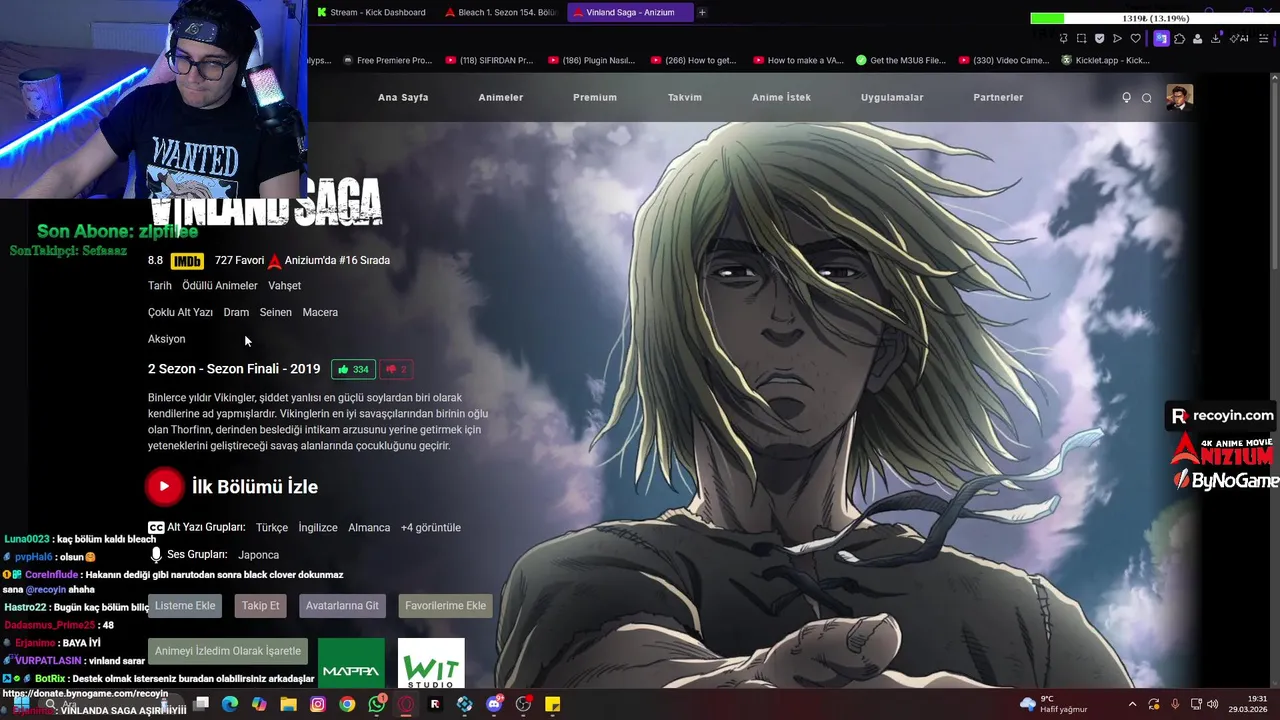The height and width of the screenshot is (720, 1280).
Task: Open Partnerler in site navigation
Action: pos(998,98)
